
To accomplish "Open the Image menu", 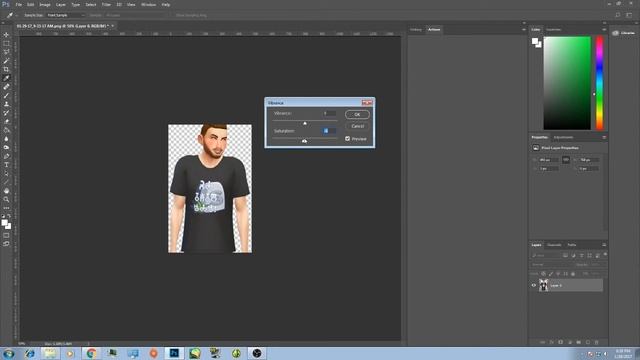I will click(45, 4).
